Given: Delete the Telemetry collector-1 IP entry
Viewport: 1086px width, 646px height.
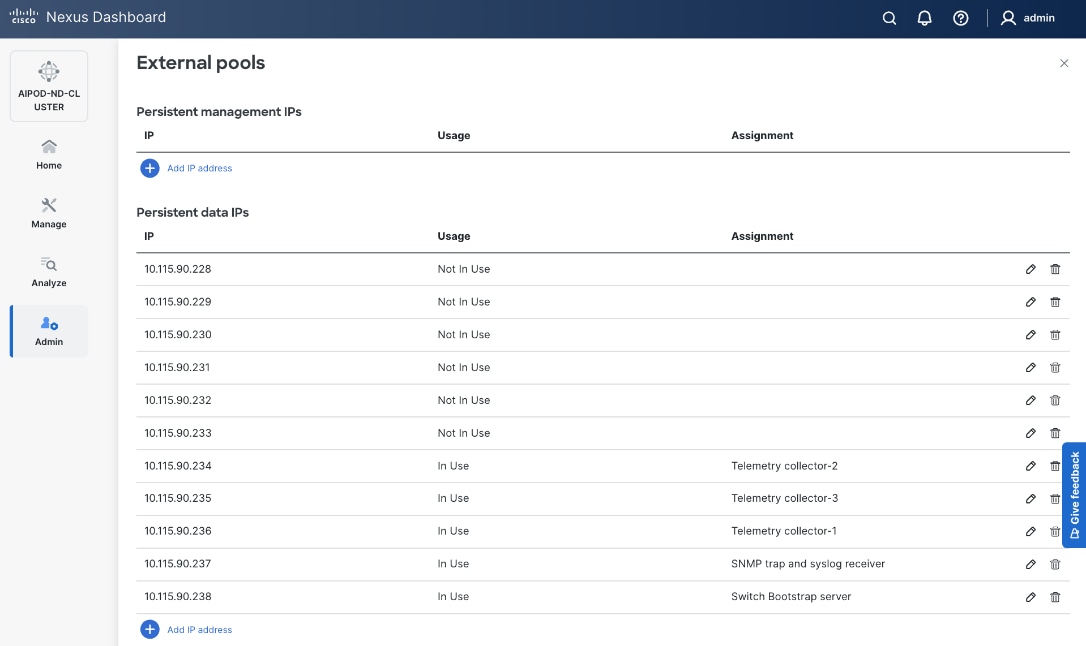Looking at the screenshot, I should pyautogui.click(x=1055, y=531).
